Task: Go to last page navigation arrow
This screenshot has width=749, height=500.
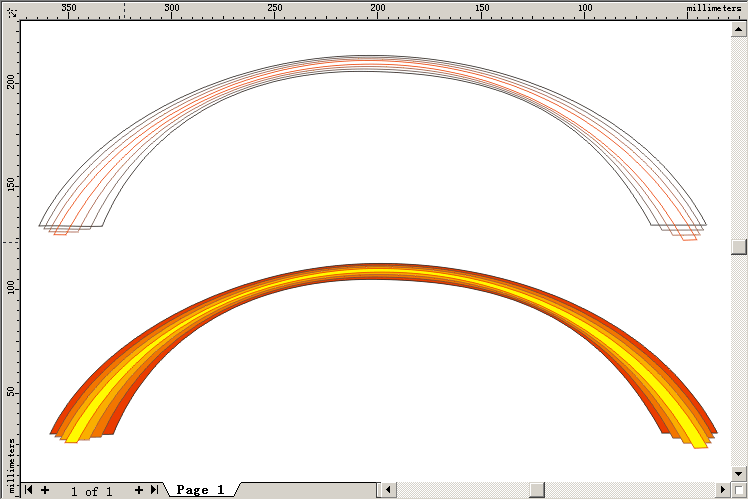Action: coord(154,490)
